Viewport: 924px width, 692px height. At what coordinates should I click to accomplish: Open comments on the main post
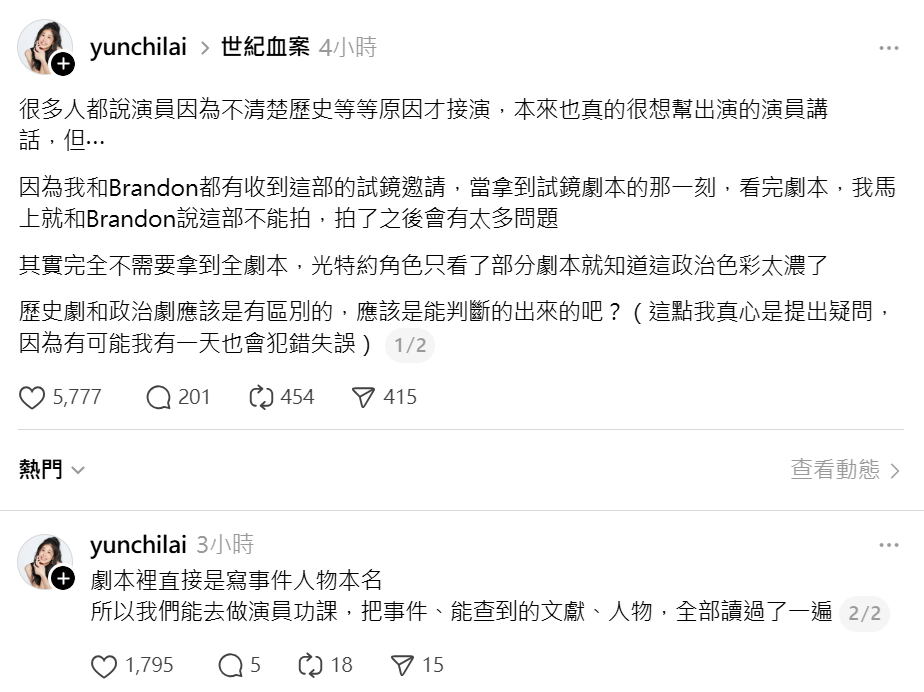[x=159, y=397]
